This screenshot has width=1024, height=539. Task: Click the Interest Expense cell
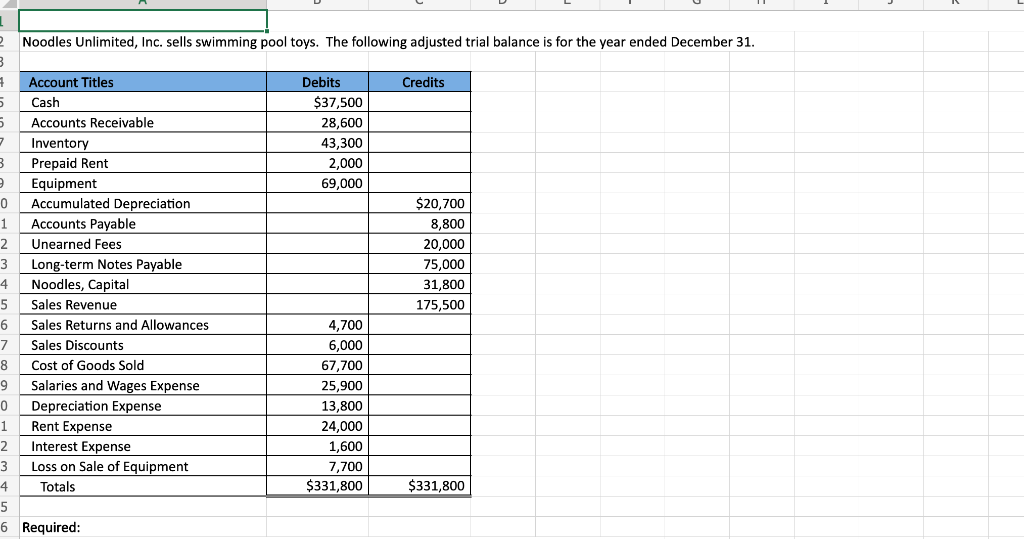143,447
